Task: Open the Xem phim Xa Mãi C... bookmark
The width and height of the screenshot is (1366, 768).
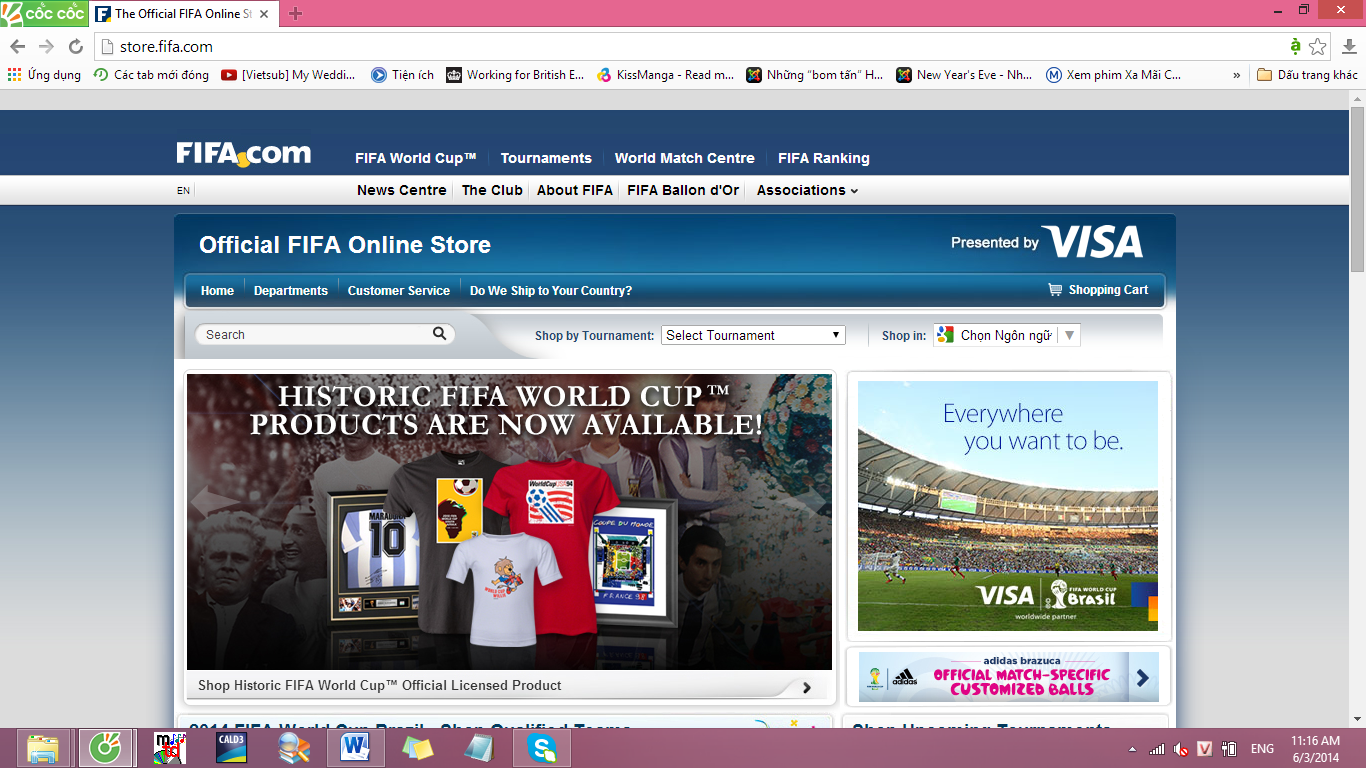Action: pos(1113,75)
